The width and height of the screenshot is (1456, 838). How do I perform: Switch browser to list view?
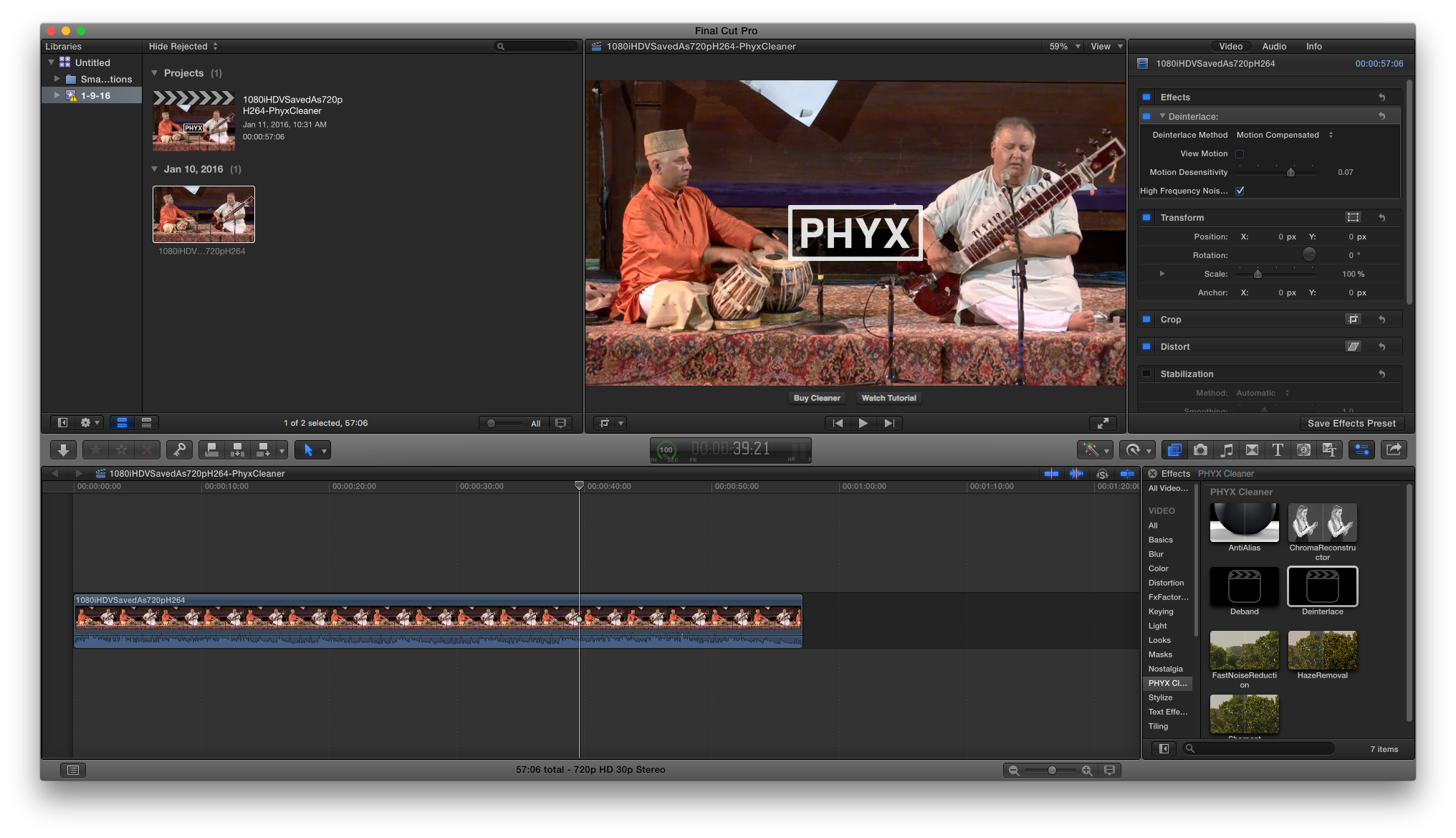[146, 423]
